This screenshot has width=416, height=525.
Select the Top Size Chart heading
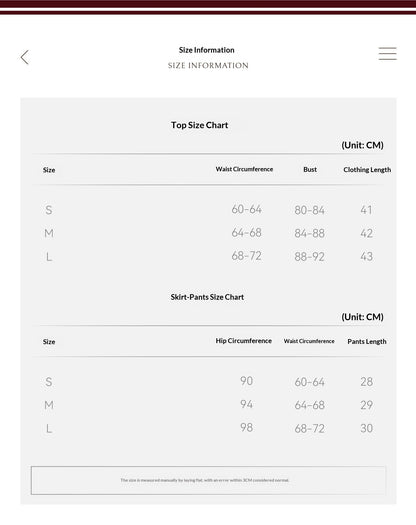pos(200,125)
